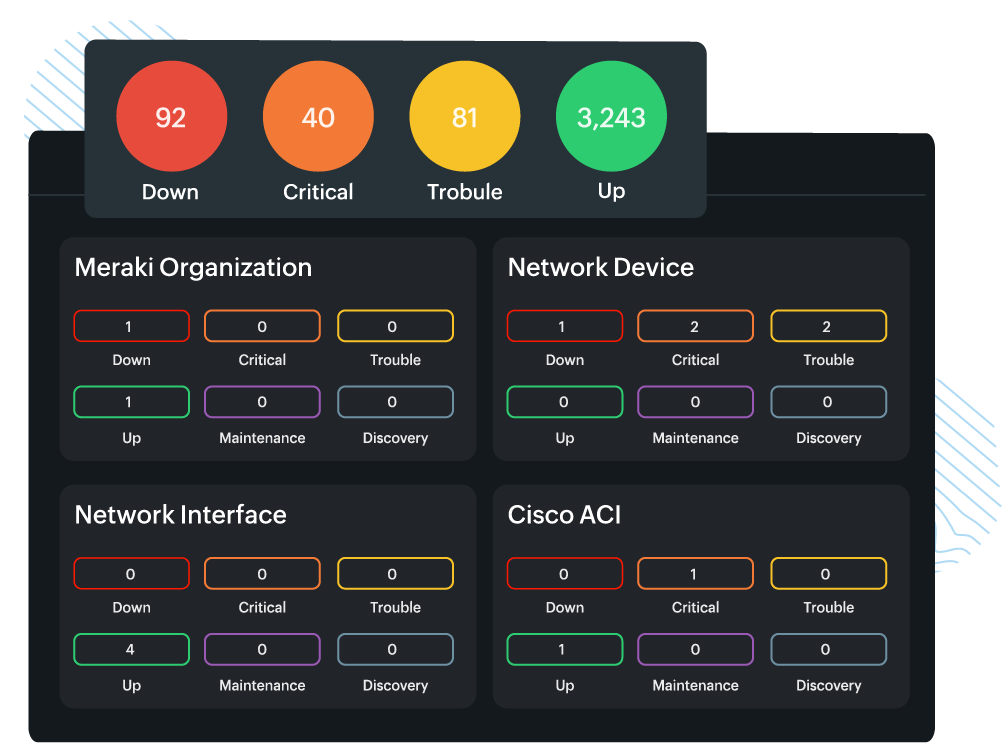Select Network Interface Trouble count box
The height and width of the screenshot is (748, 1003).
tap(395, 574)
